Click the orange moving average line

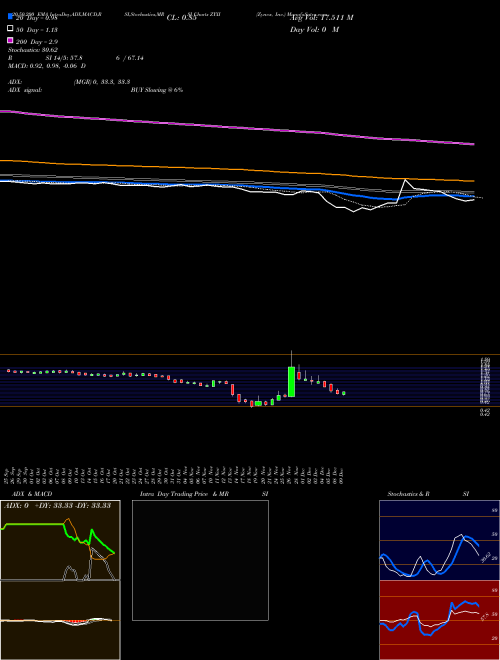pos(237,170)
